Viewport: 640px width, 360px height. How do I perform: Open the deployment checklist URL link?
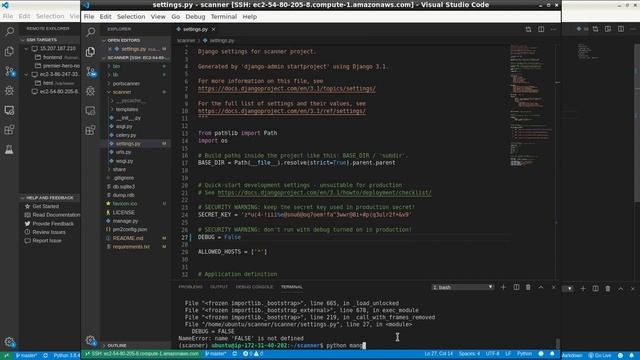pyautogui.click(x=324, y=193)
